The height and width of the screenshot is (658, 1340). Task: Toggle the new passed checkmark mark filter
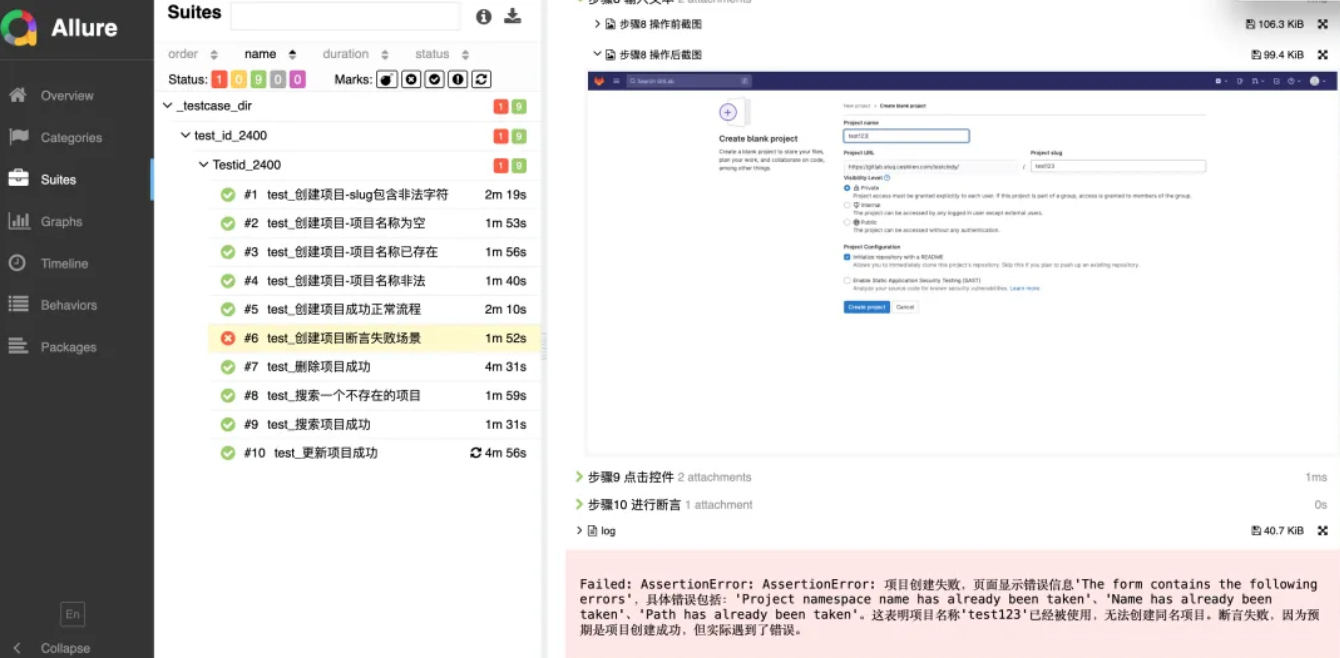click(x=434, y=79)
